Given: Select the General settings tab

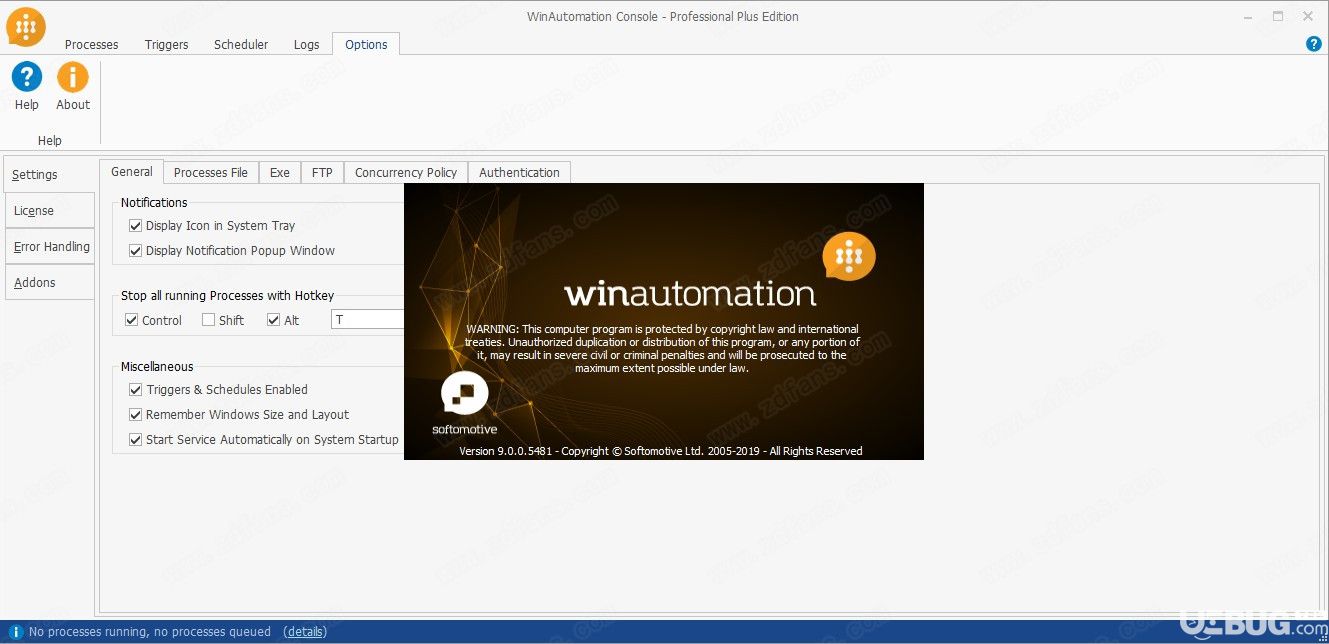Looking at the screenshot, I should pos(132,172).
